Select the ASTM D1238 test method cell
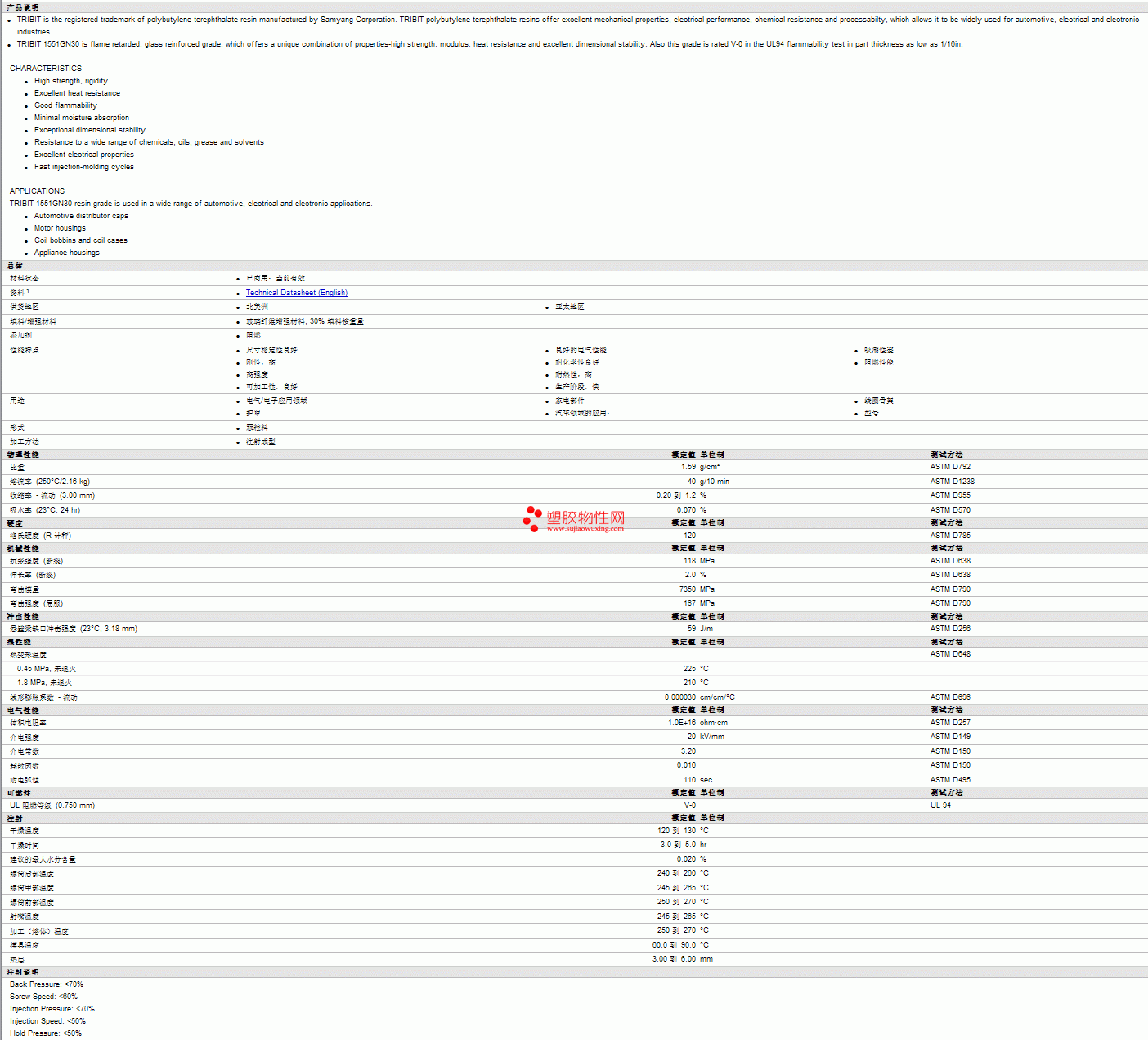 (x=953, y=482)
